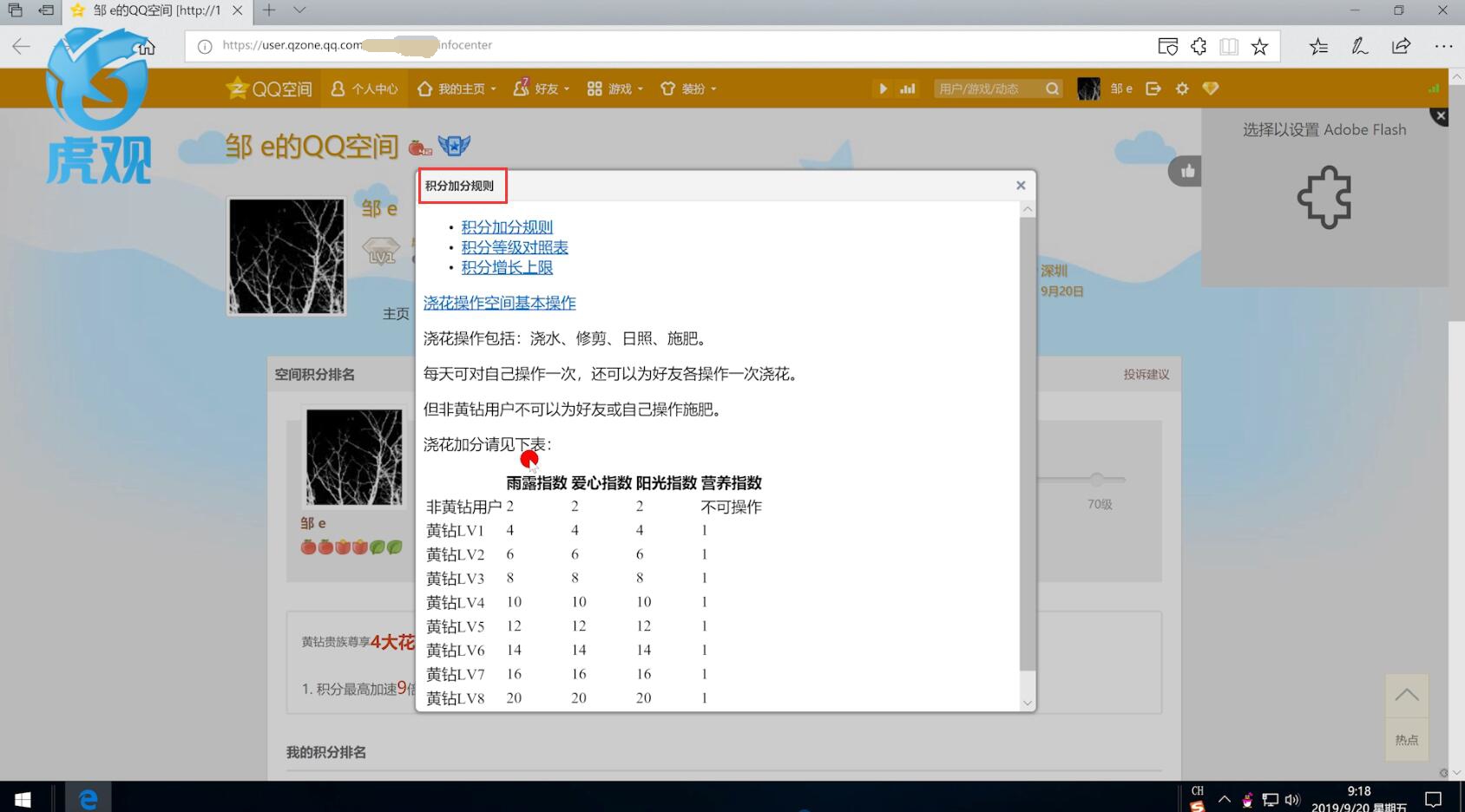Click the yellow diamond icon in navbar
This screenshot has width=1465, height=812.
1211,88
